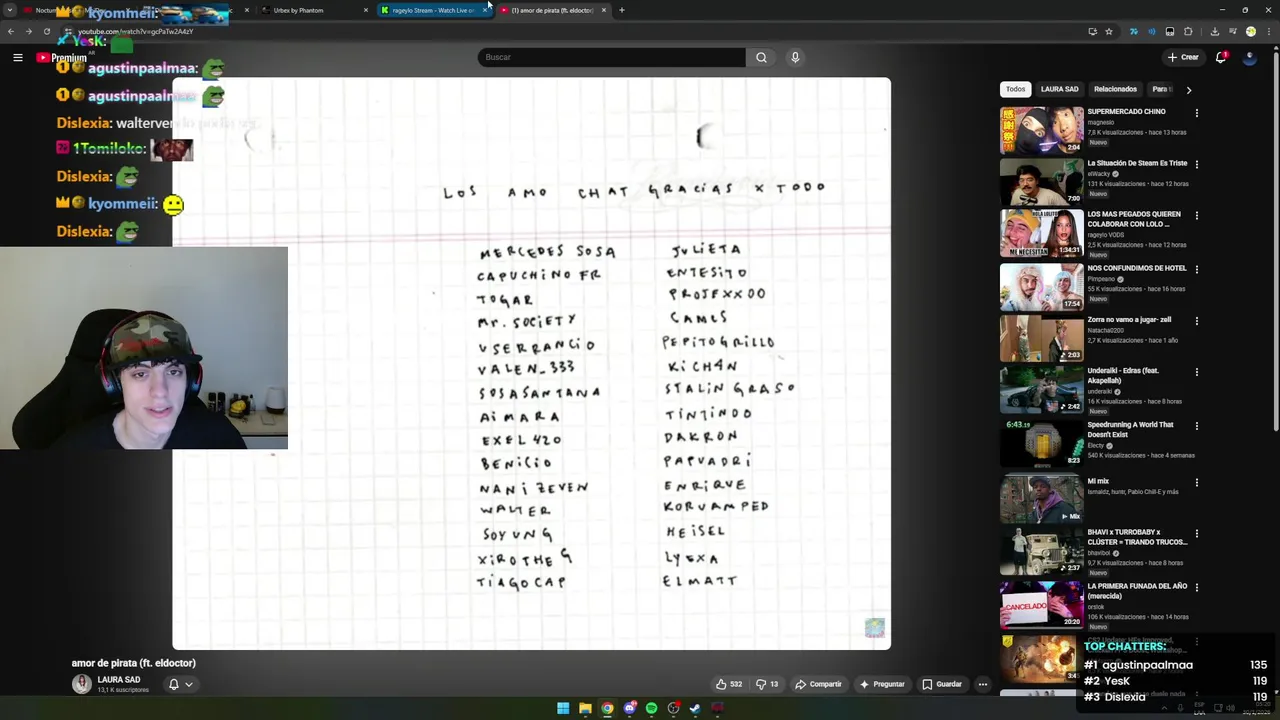Open the YouTube account avatar menu
This screenshot has width=1280, height=720.
coord(1249,57)
